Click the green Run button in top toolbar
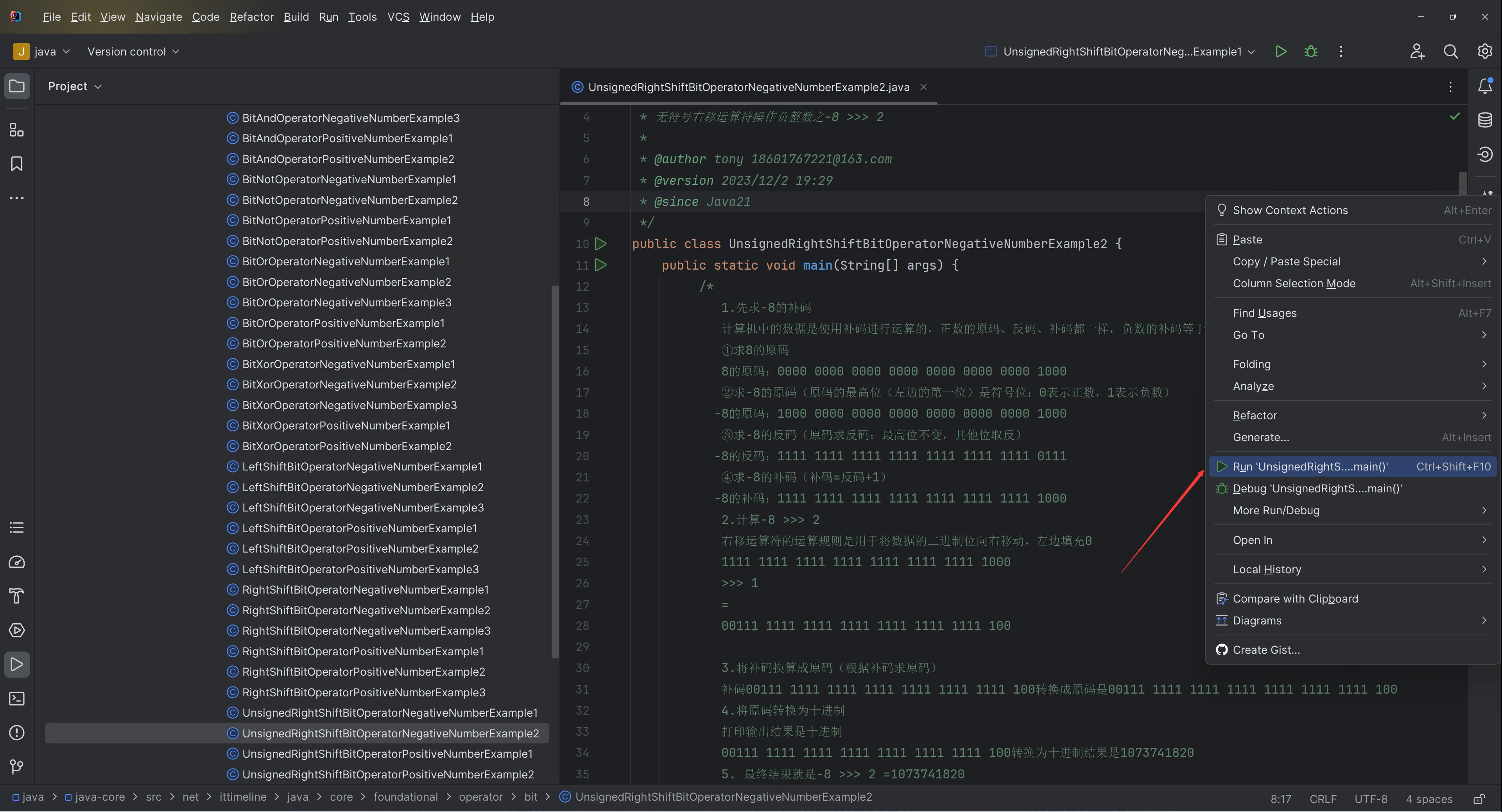The width and height of the screenshot is (1502, 812). point(1280,51)
